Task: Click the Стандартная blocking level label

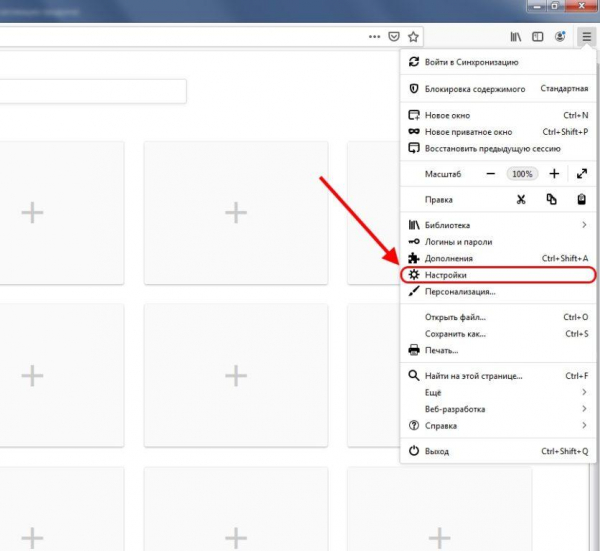Action: click(564, 88)
